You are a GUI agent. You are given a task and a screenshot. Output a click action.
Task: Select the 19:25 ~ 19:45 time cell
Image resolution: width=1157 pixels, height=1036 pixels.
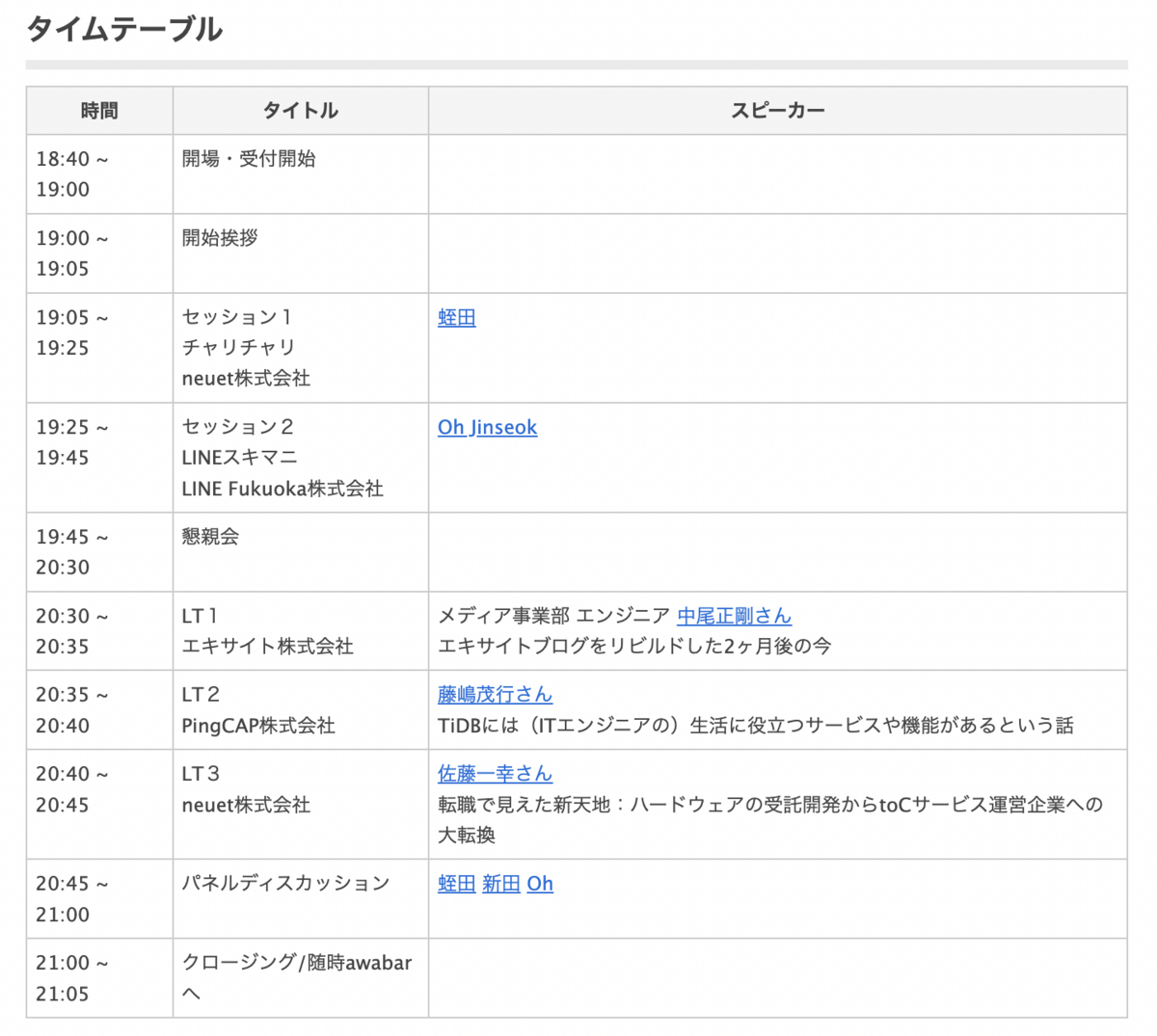[99, 458]
